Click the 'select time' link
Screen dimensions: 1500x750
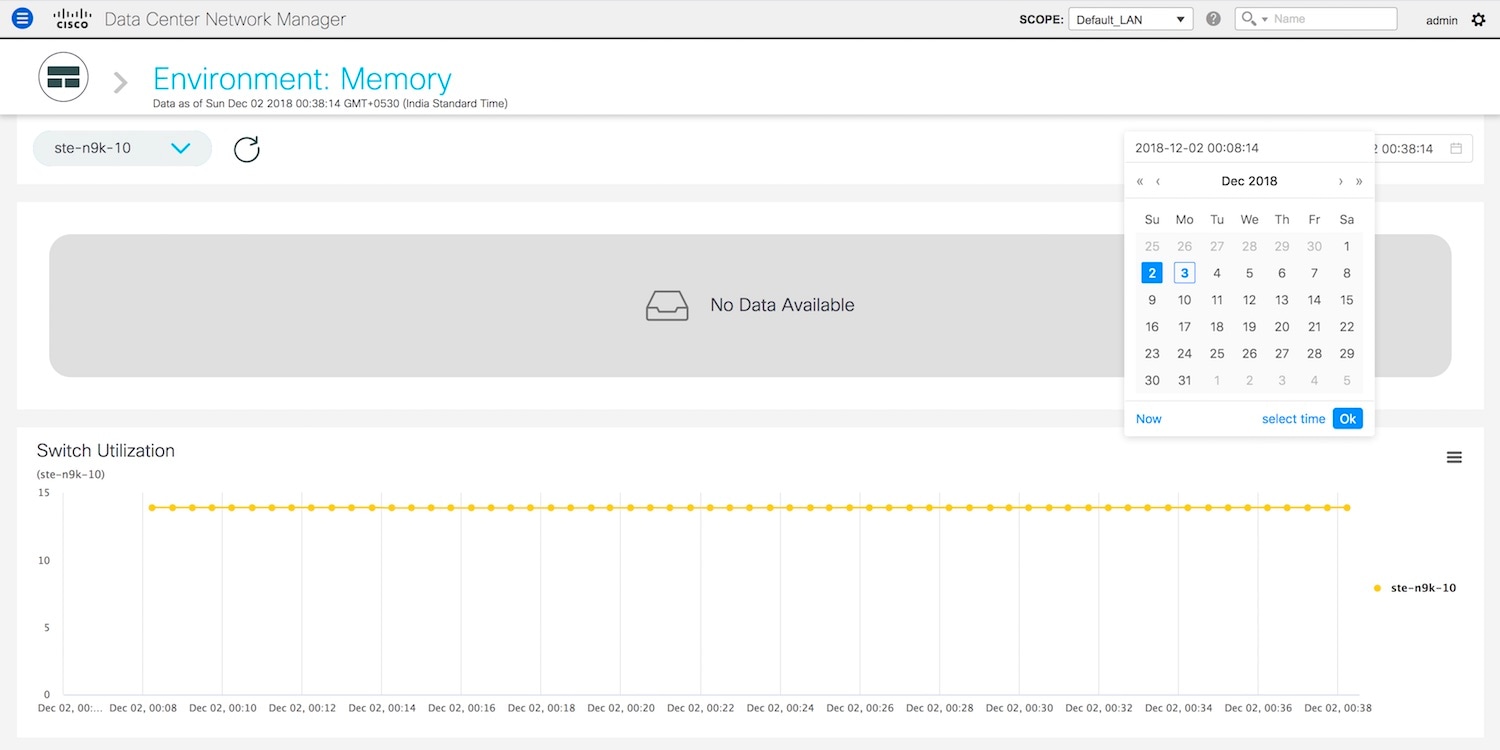pos(1293,419)
